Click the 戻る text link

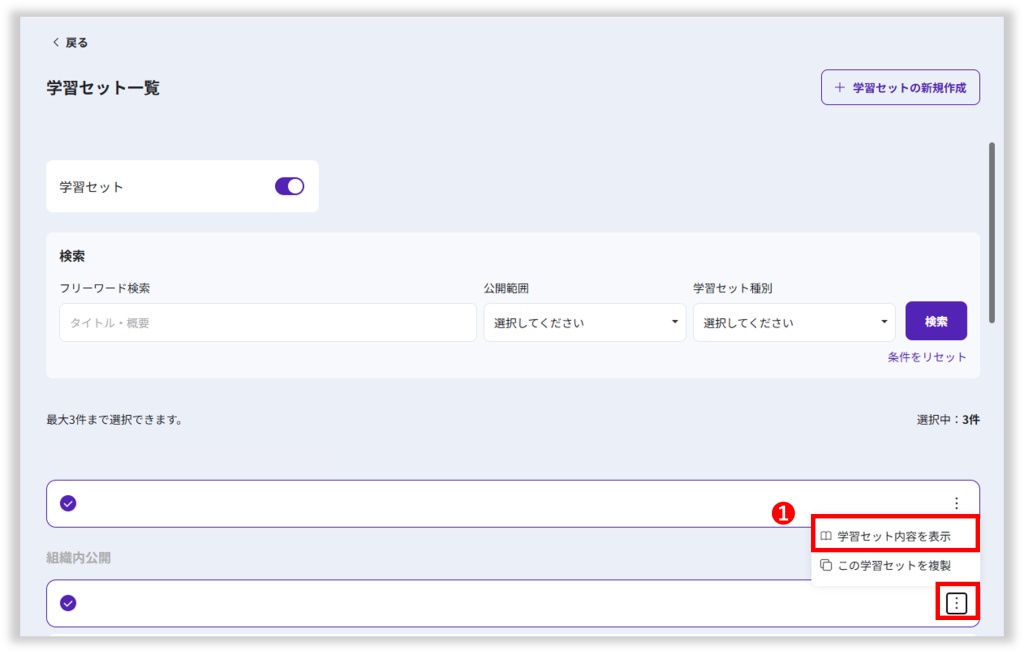(x=77, y=43)
